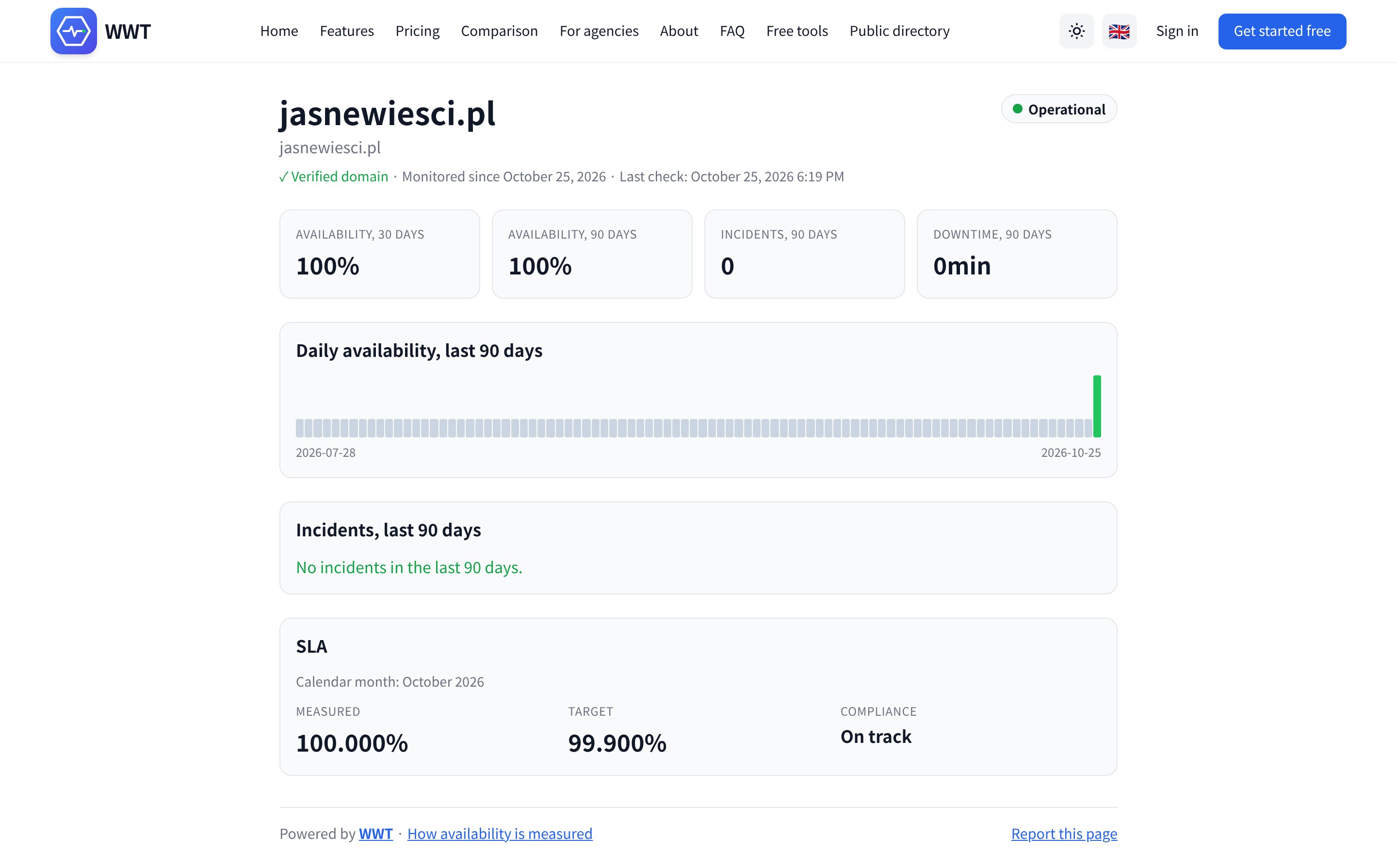Open the Pricing page
This screenshot has height=868, width=1397.
(418, 31)
